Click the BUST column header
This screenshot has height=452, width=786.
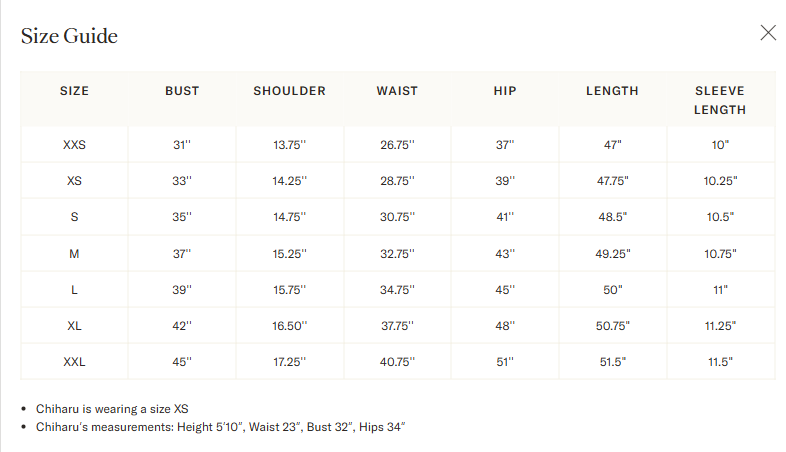[182, 91]
